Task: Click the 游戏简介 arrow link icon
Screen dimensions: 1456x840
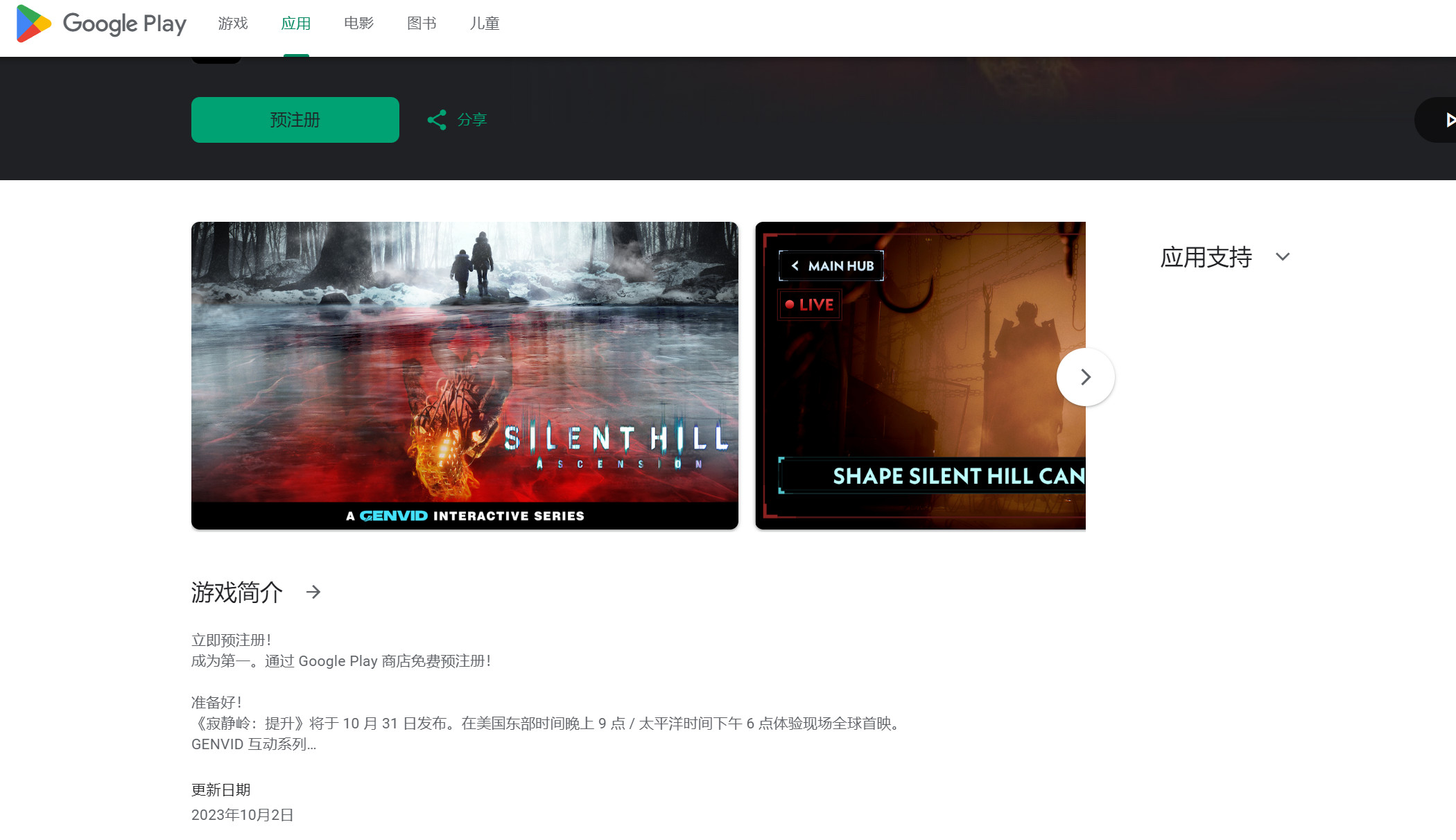Action: click(314, 591)
